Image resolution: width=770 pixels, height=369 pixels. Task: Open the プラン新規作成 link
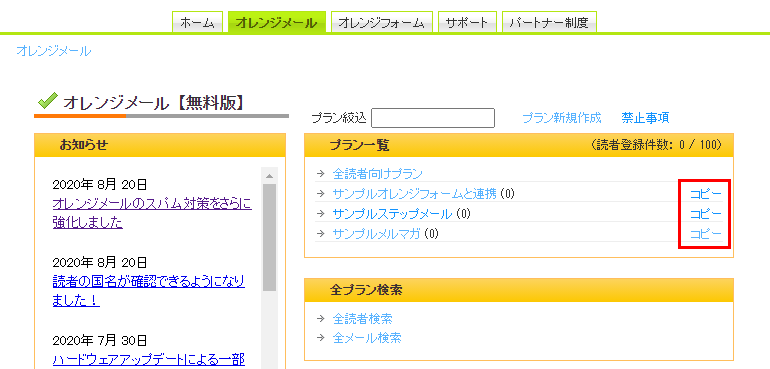561,118
